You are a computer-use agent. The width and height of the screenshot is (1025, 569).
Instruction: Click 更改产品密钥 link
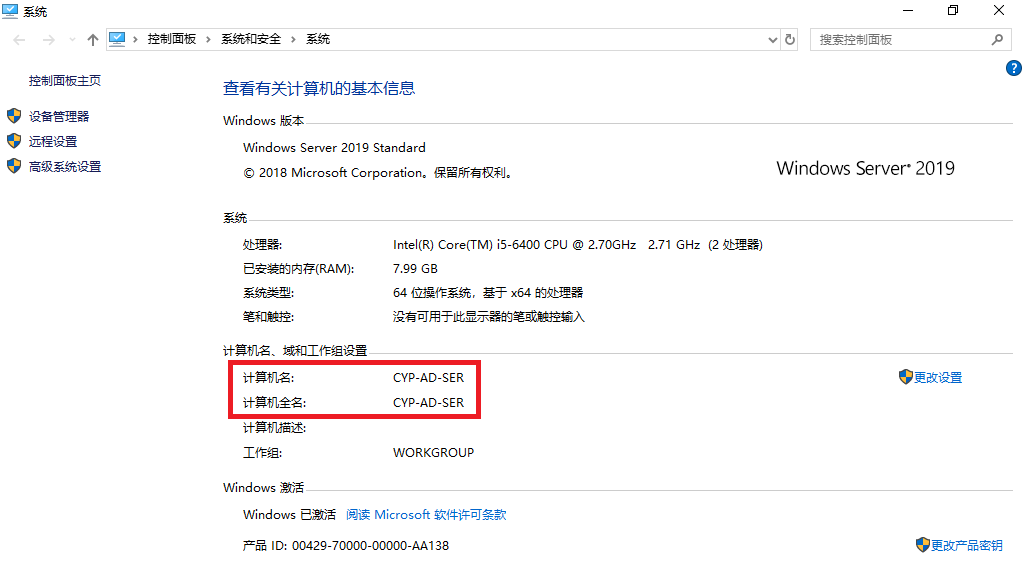(x=967, y=545)
